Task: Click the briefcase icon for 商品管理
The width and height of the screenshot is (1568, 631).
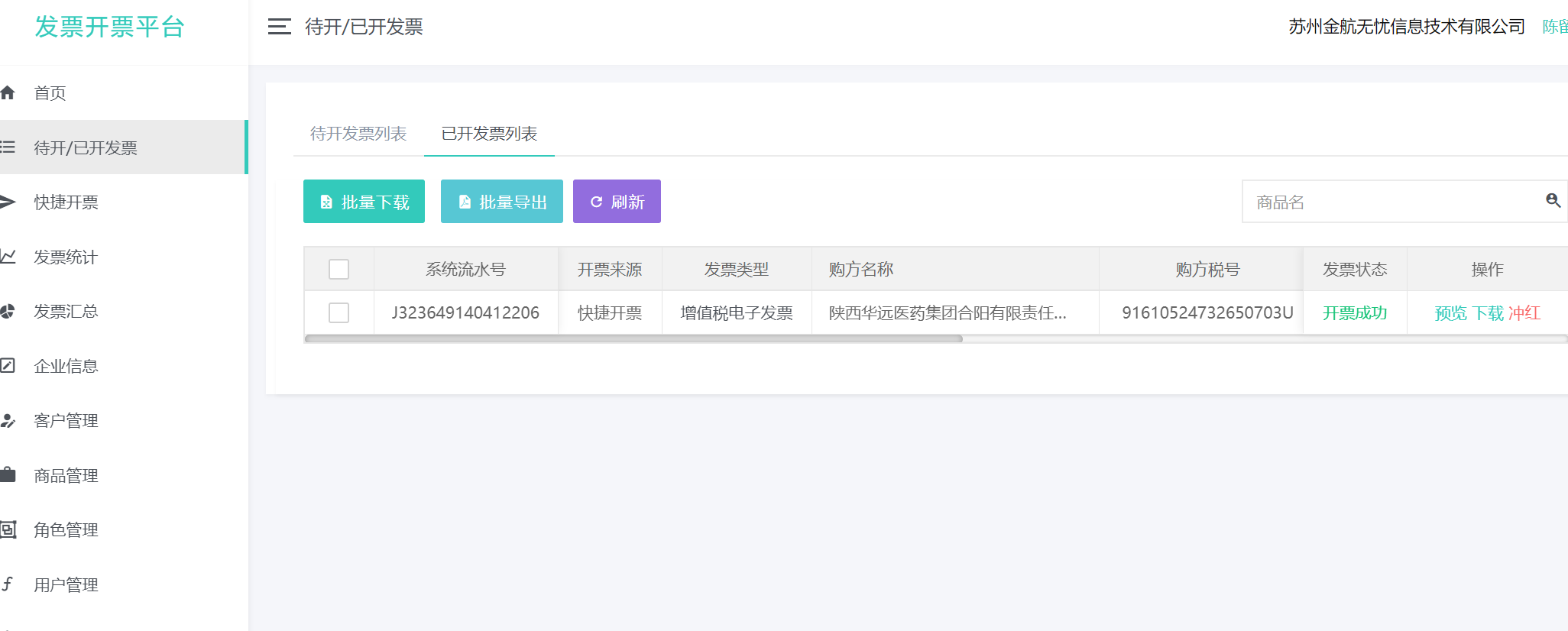Action: (x=8, y=475)
